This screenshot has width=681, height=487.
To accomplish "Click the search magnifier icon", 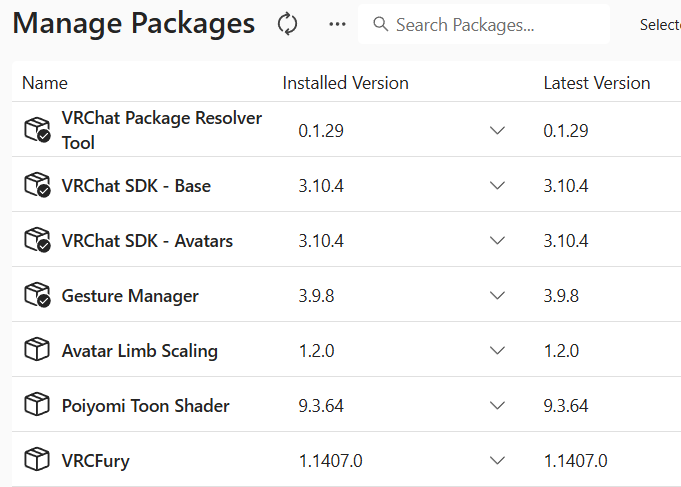I will coord(380,24).
